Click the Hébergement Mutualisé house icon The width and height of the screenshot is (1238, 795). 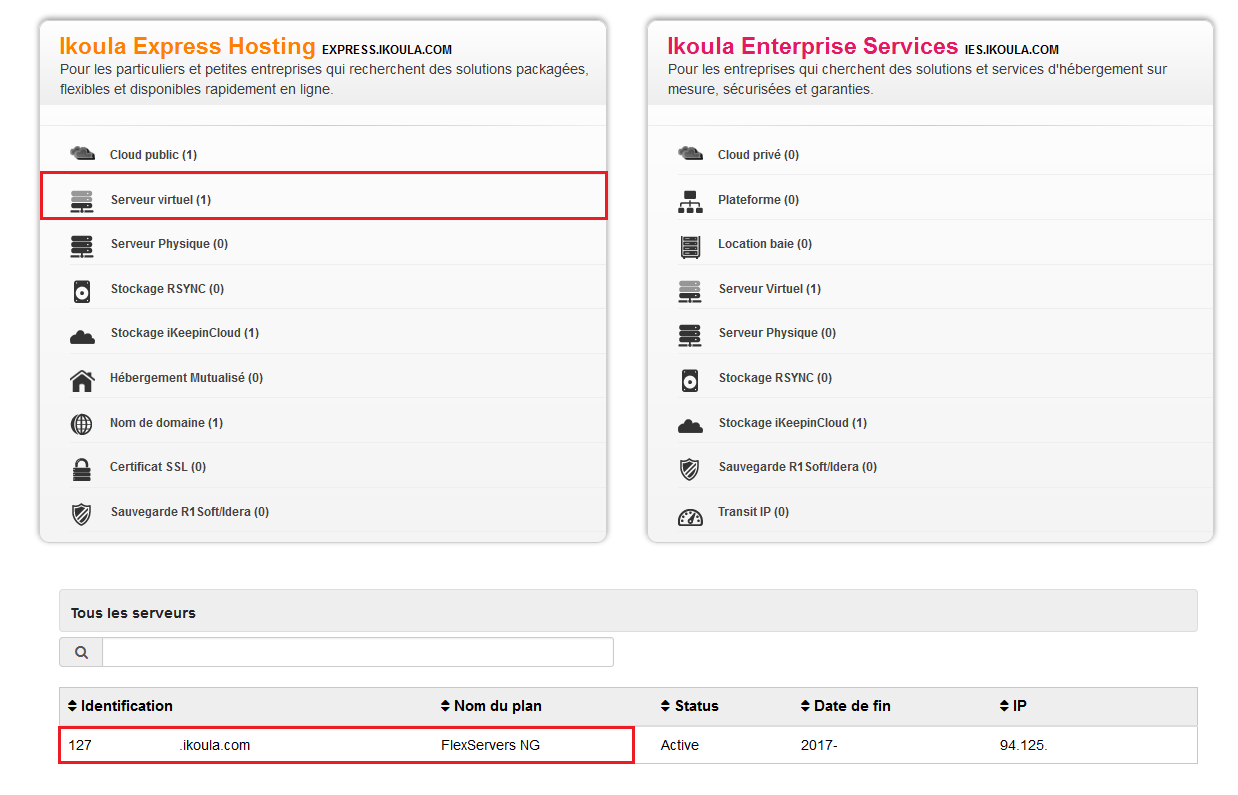[x=82, y=379]
